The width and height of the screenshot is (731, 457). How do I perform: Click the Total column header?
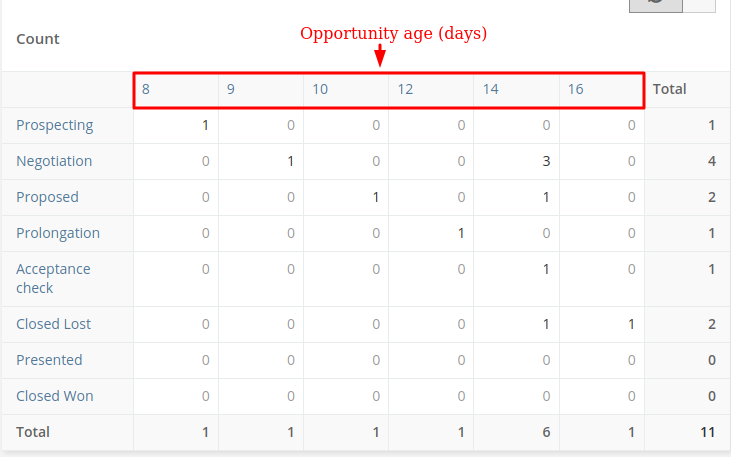(669, 89)
